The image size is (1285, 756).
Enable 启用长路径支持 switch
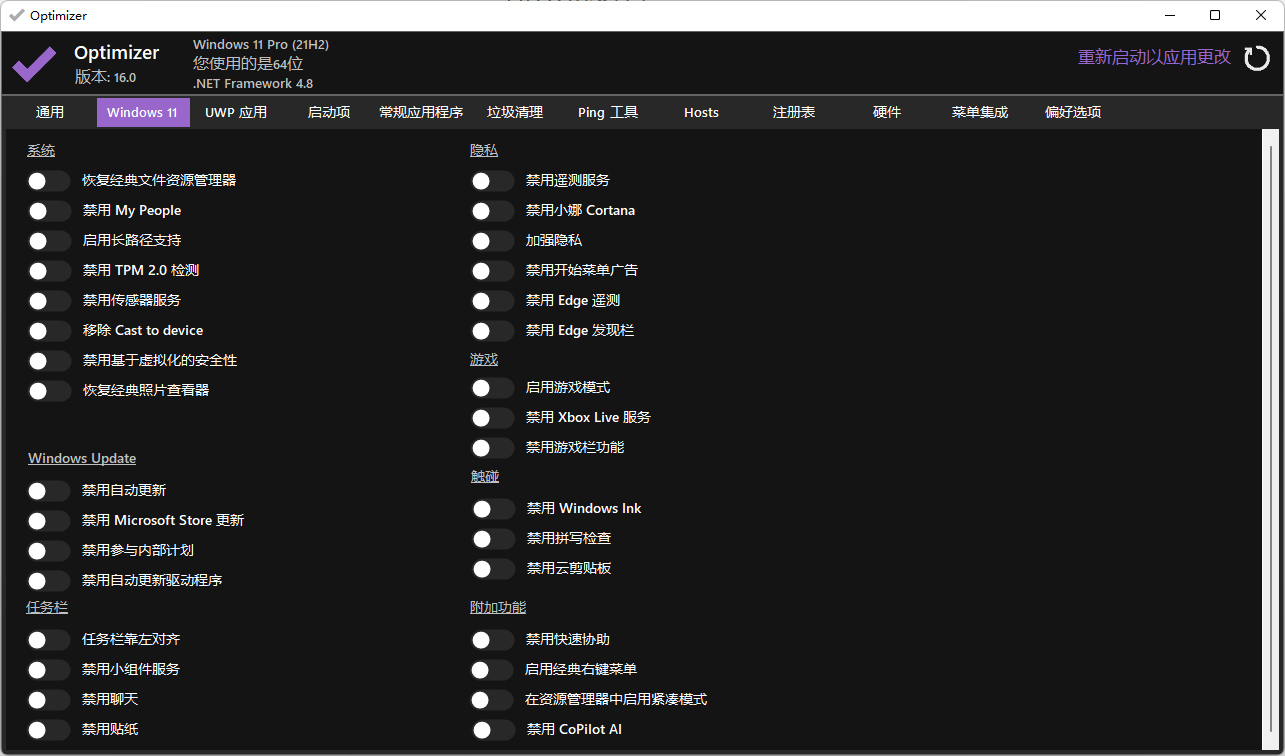[49, 241]
